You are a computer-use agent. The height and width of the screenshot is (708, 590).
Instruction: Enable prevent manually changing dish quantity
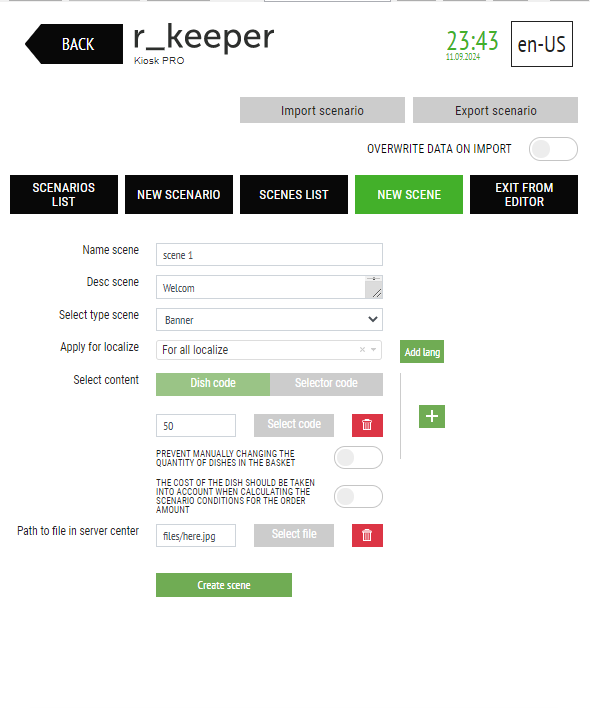click(x=358, y=458)
